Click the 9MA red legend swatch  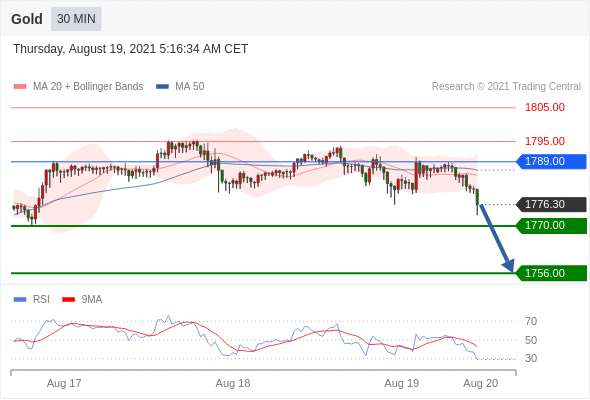[x=68, y=300]
